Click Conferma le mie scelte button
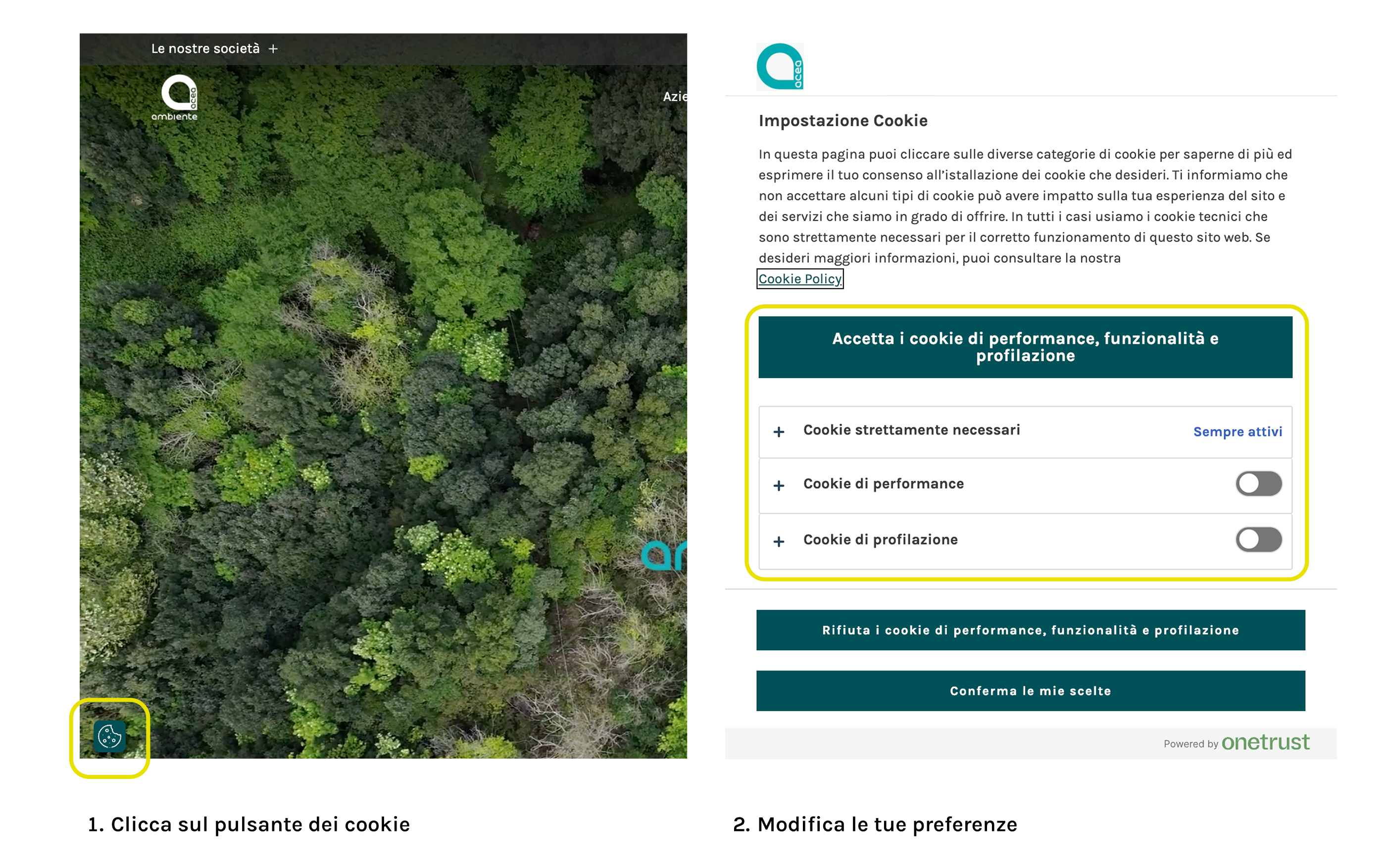The width and height of the screenshot is (1386, 868). [1030, 691]
